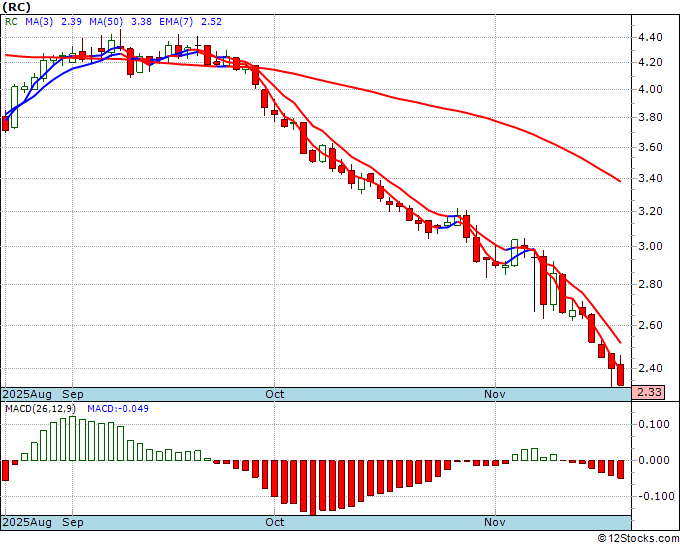The width and height of the screenshot is (680, 546).
Task: Click the MA(50) indicator label
Action: coord(106,22)
